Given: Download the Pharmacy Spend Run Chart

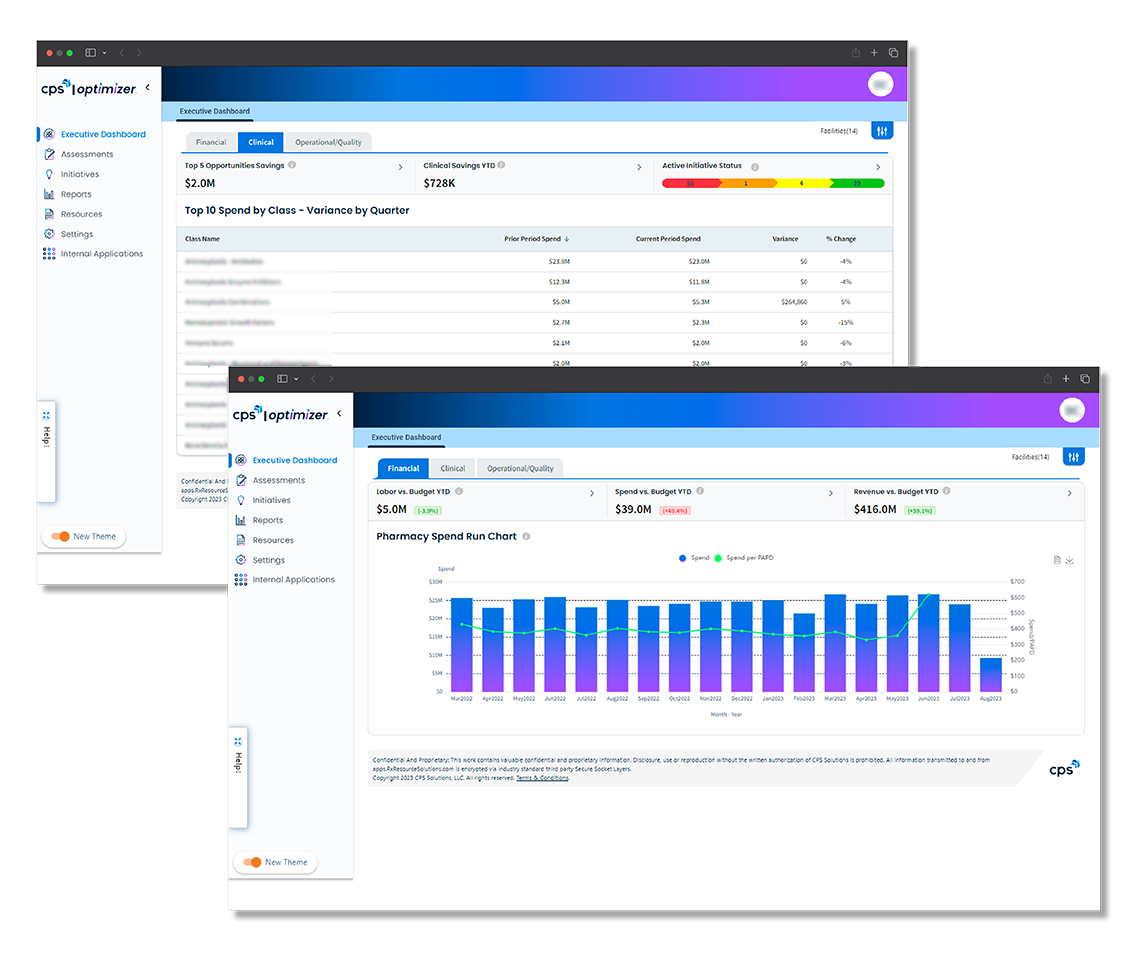Looking at the screenshot, I should coord(1069,560).
